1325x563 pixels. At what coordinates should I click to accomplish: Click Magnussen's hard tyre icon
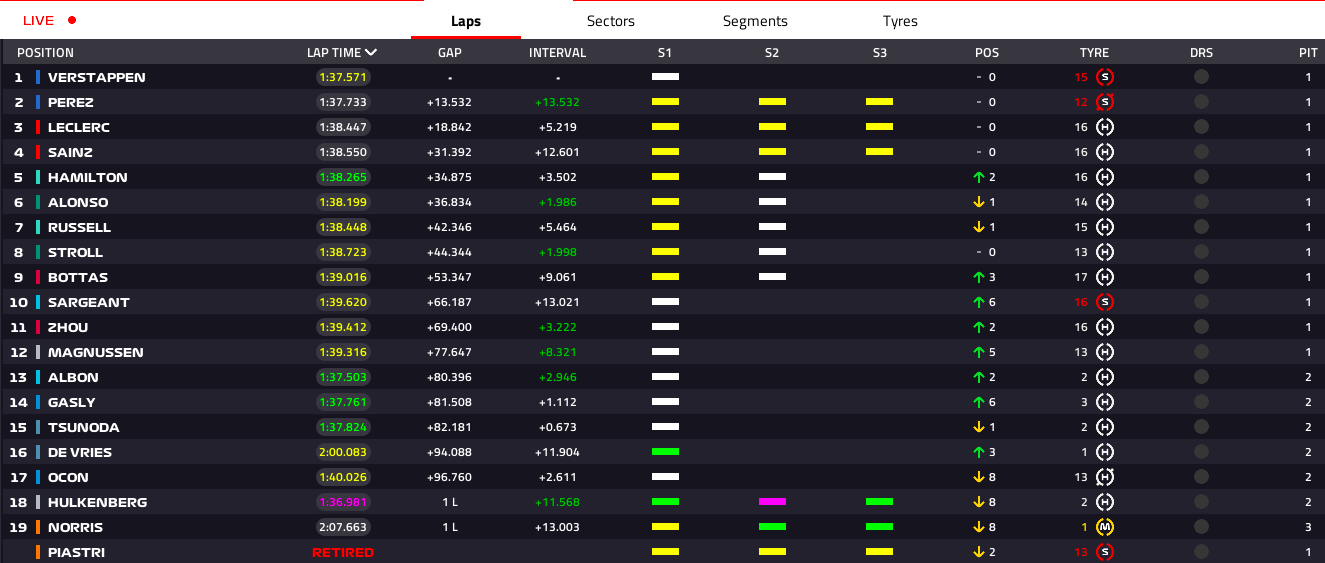pyautogui.click(x=1105, y=352)
